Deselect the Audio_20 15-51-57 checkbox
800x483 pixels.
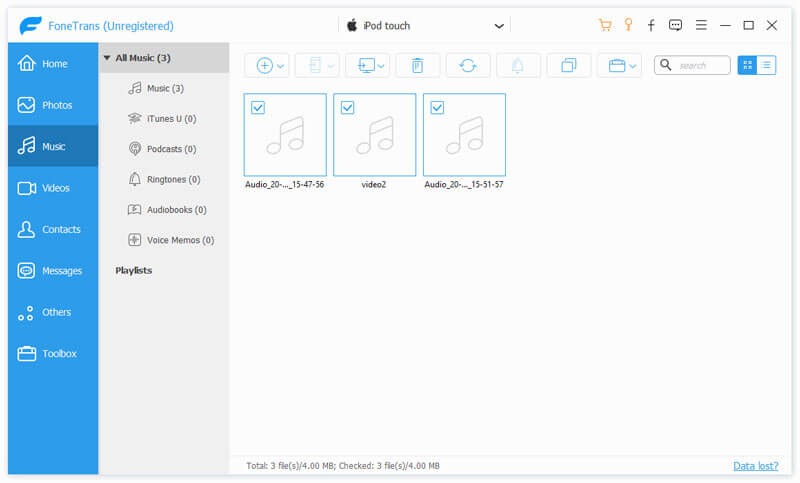click(437, 108)
